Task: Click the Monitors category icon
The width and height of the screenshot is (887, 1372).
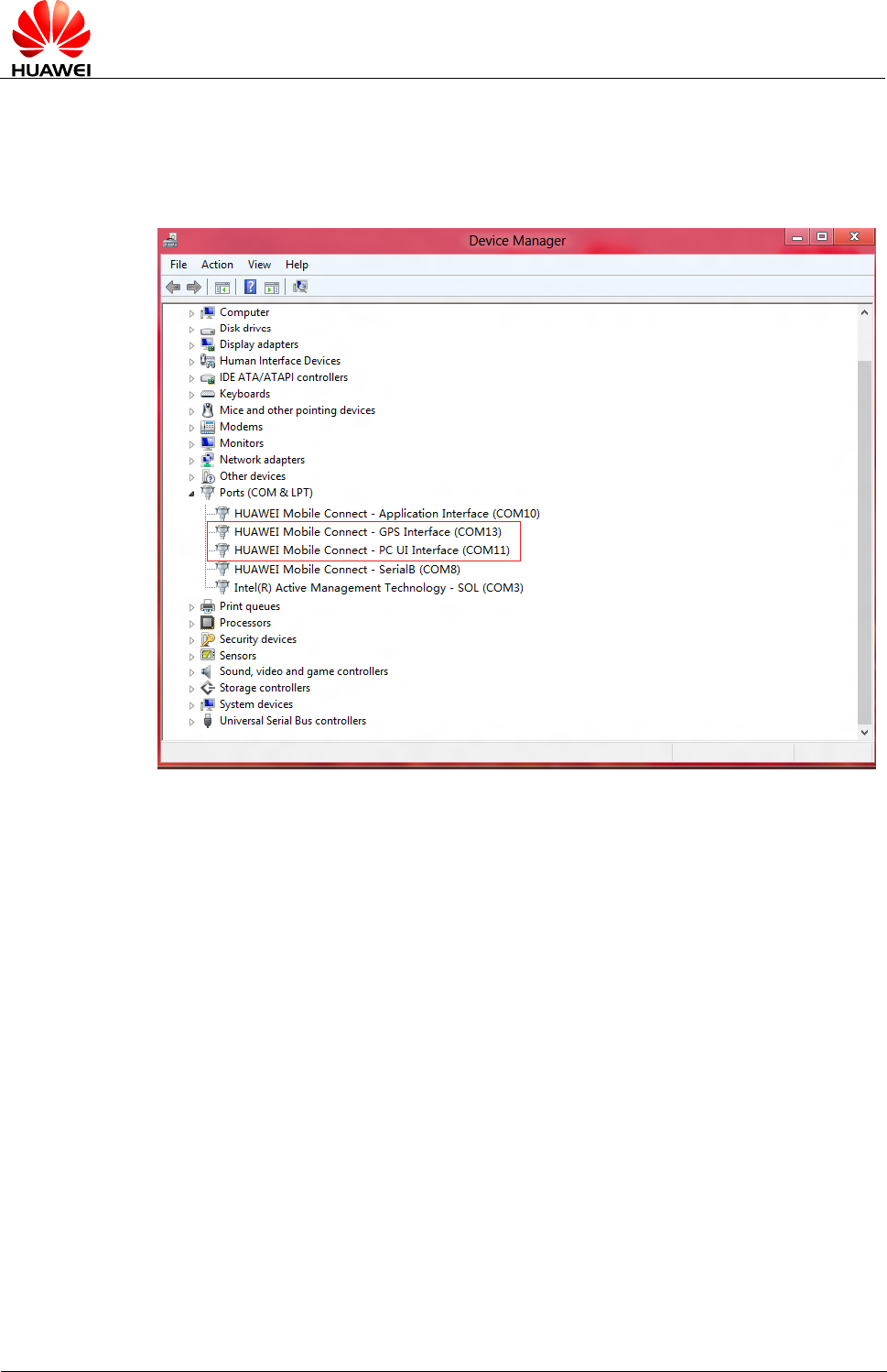Action: pos(208,443)
